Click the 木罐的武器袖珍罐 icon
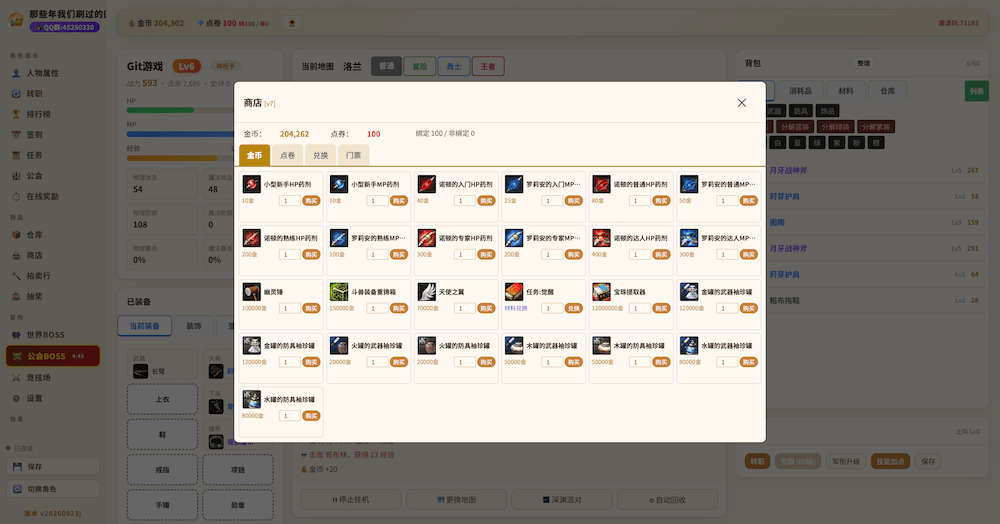Viewport: 1000px width, 524px height. 513,346
